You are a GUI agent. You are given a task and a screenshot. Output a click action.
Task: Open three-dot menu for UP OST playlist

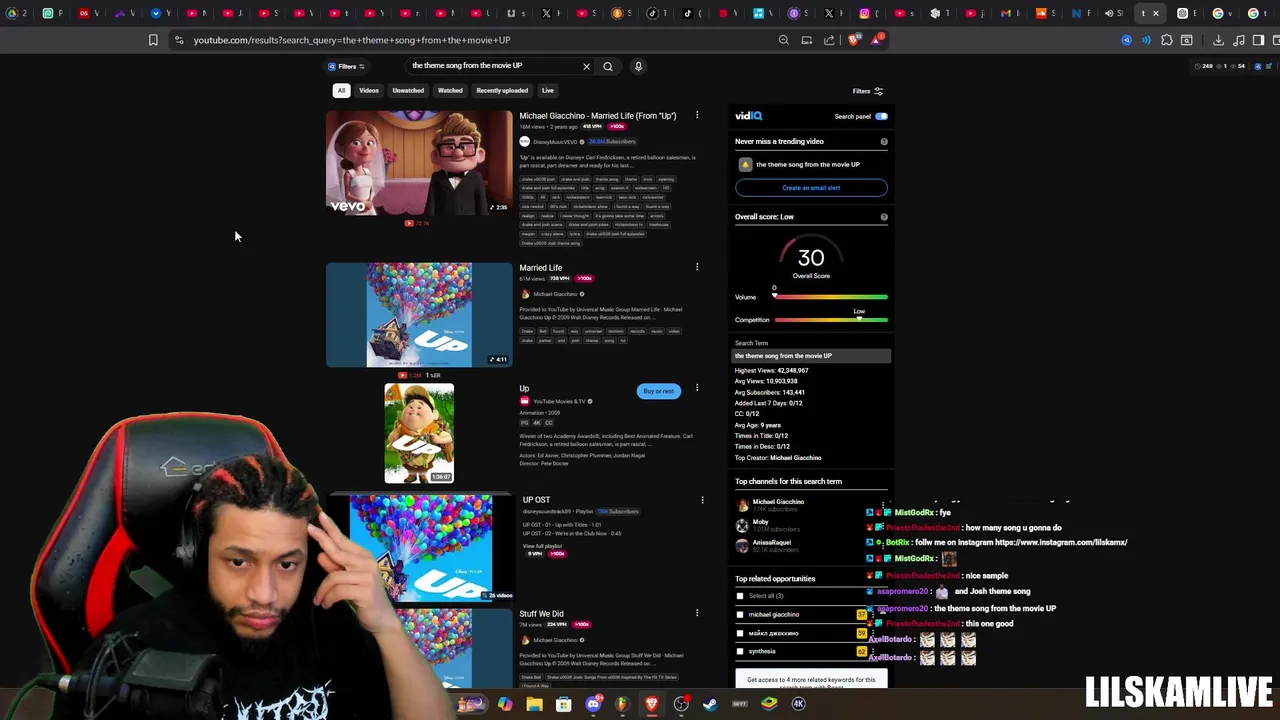tap(702, 499)
